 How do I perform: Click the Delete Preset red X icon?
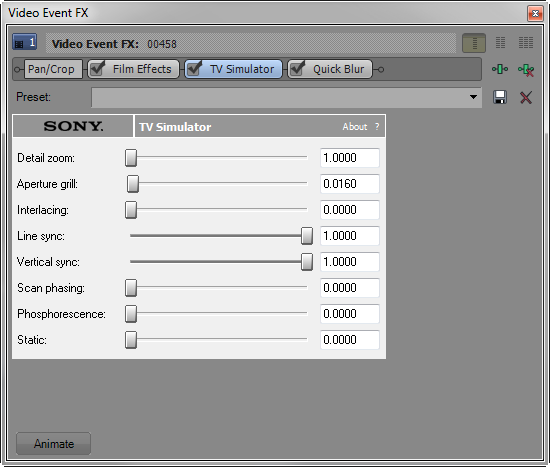(526, 98)
